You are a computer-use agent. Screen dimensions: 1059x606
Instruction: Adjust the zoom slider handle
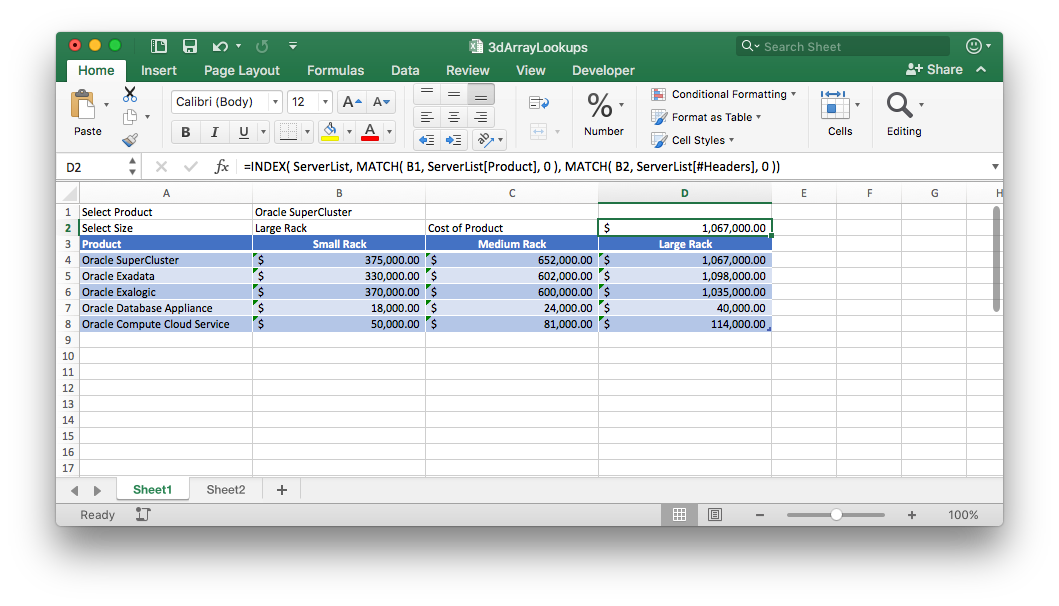coord(836,515)
